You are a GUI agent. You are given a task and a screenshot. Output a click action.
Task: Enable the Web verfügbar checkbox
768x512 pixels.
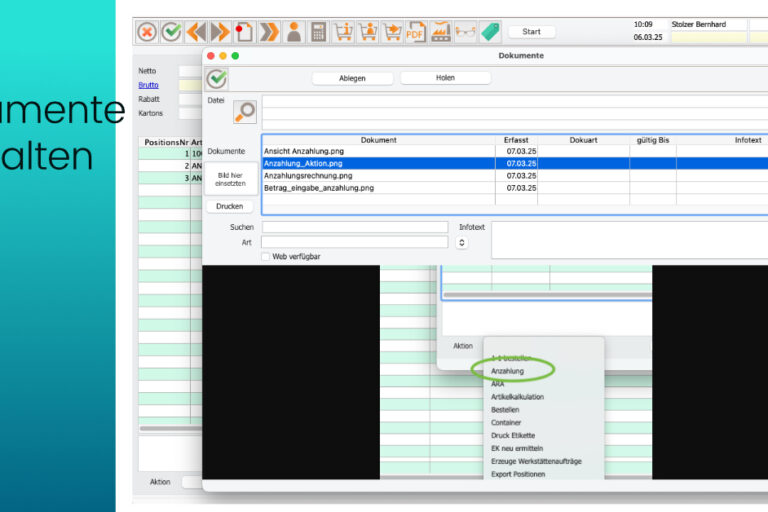tap(266, 257)
